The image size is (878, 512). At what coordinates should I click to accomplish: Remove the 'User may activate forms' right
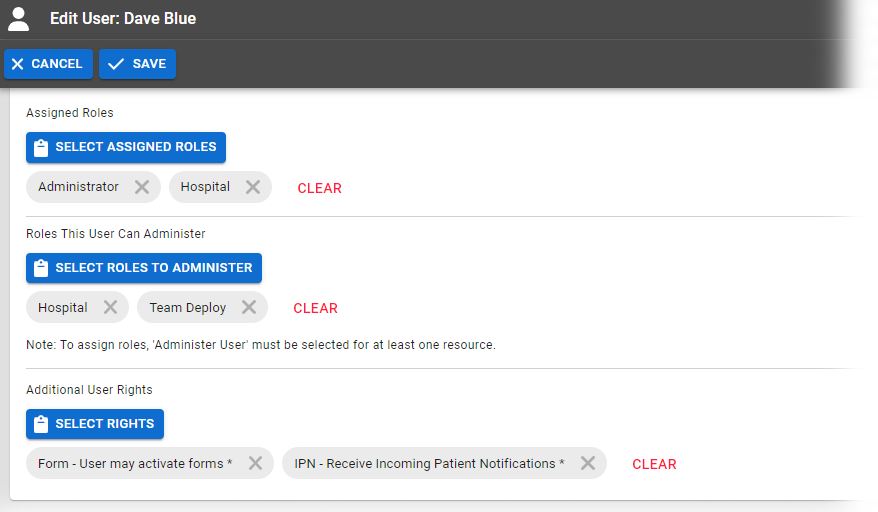point(255,463)
